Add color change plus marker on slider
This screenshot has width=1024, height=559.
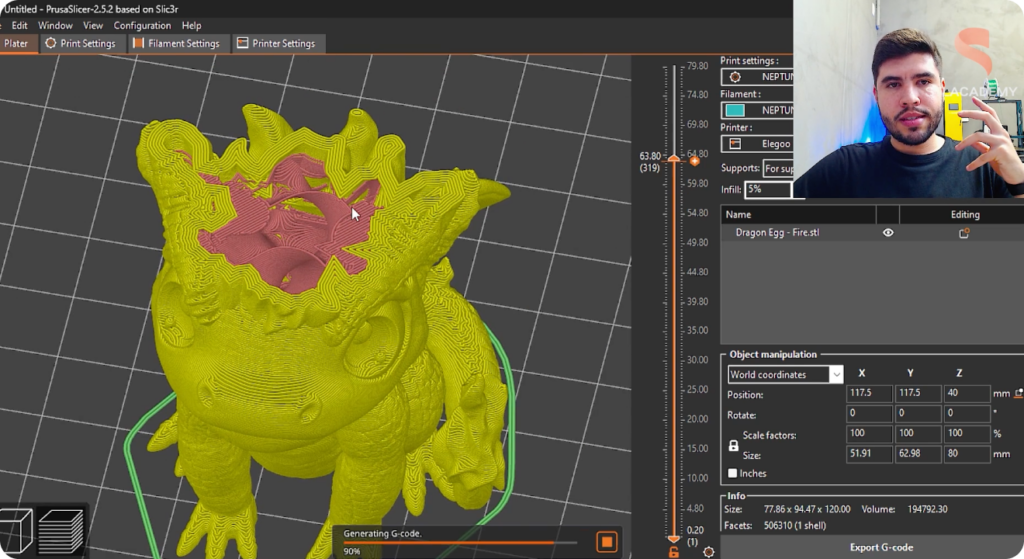pos(695,161)
